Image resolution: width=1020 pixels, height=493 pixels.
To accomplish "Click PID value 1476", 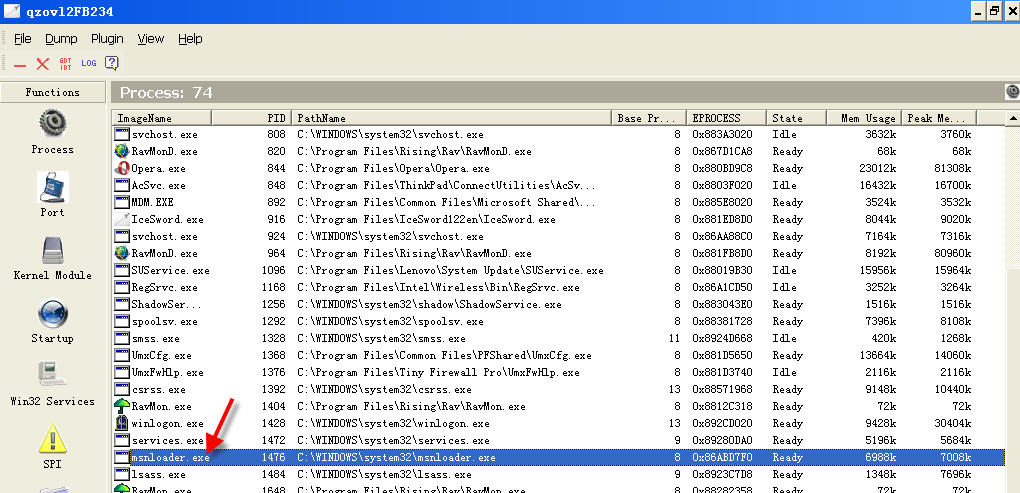I will (273, 457).
